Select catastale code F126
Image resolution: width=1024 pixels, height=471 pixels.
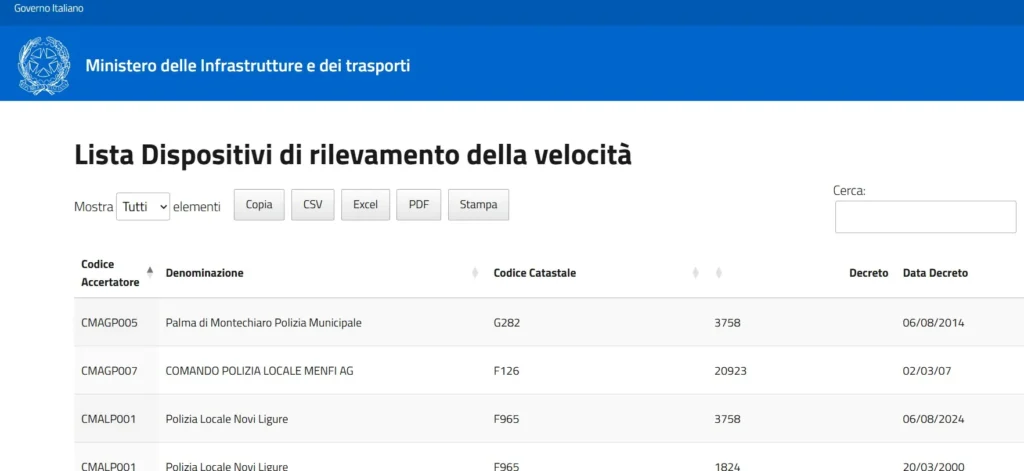pos(506,371)
